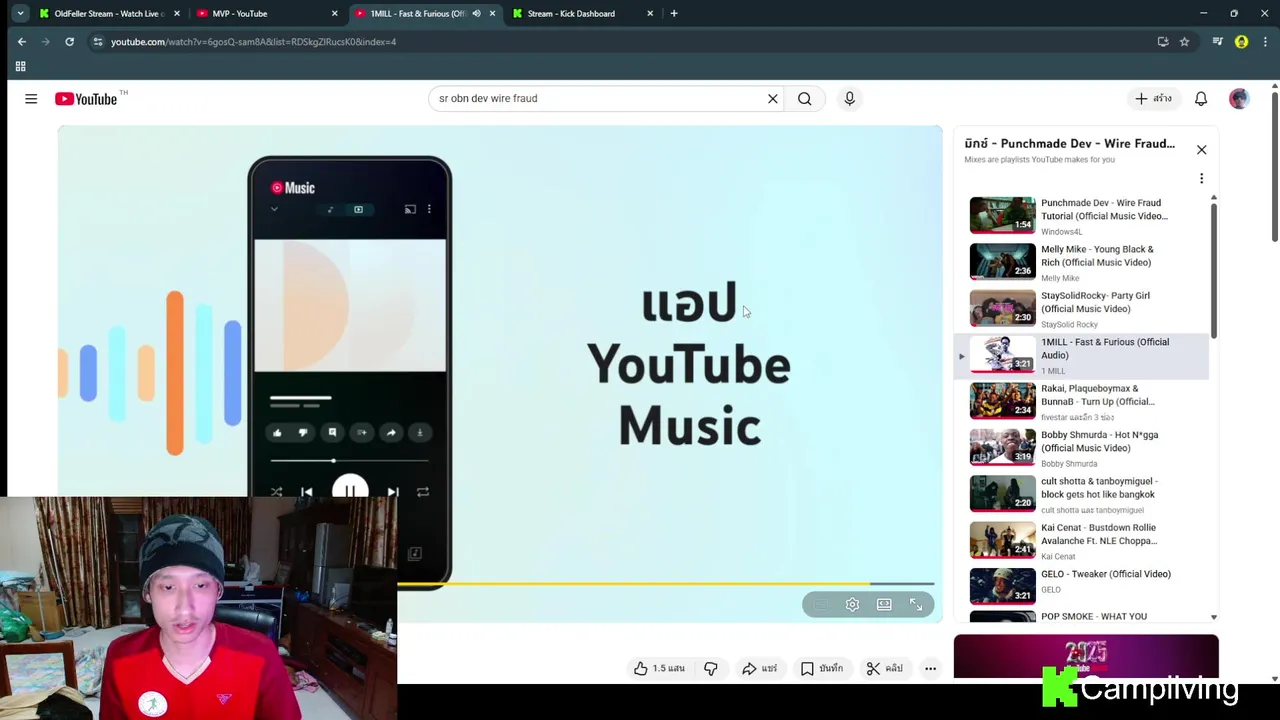Like the video (1.5 แสน)
The width and height of the screenshot is (1280, 720).
point(659,668)
